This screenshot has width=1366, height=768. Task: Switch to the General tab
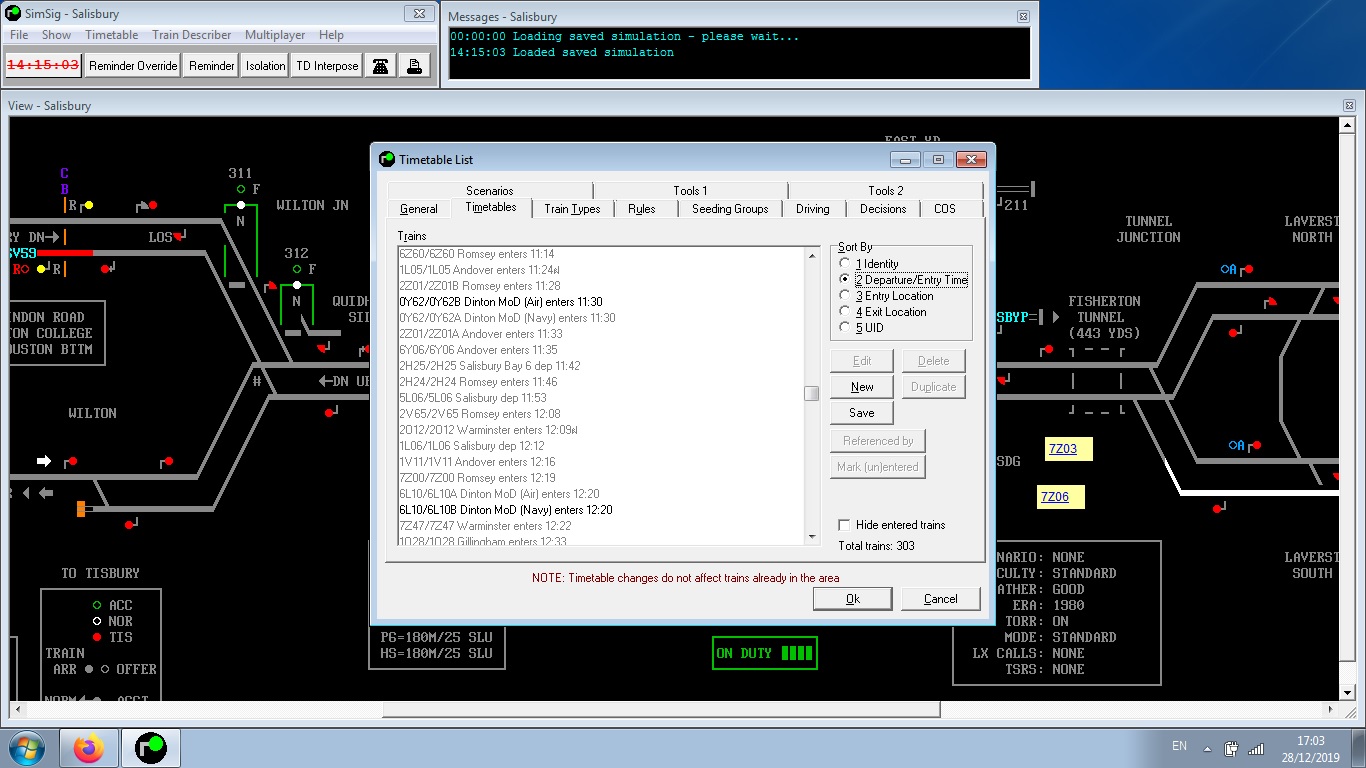click(x=418, y=209)
